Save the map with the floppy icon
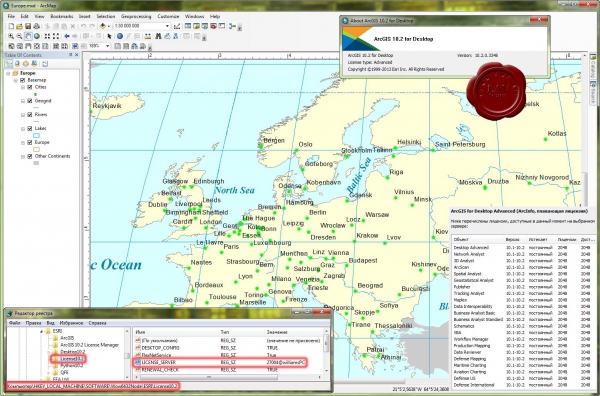Image resolution: width=600 pixels, height=396 pixels. tap(28, 26)
